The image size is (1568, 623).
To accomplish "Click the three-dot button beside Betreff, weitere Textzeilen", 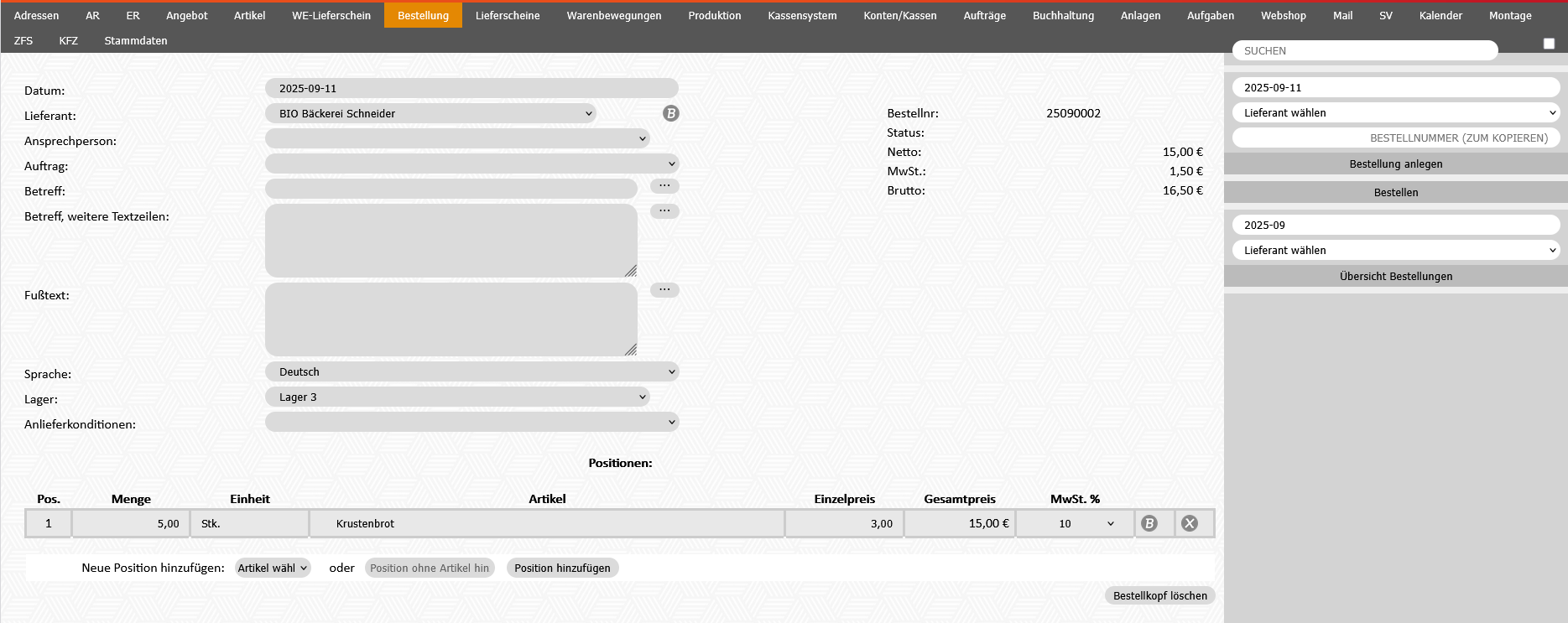I will pyautogui.click(x=664, y=211).
